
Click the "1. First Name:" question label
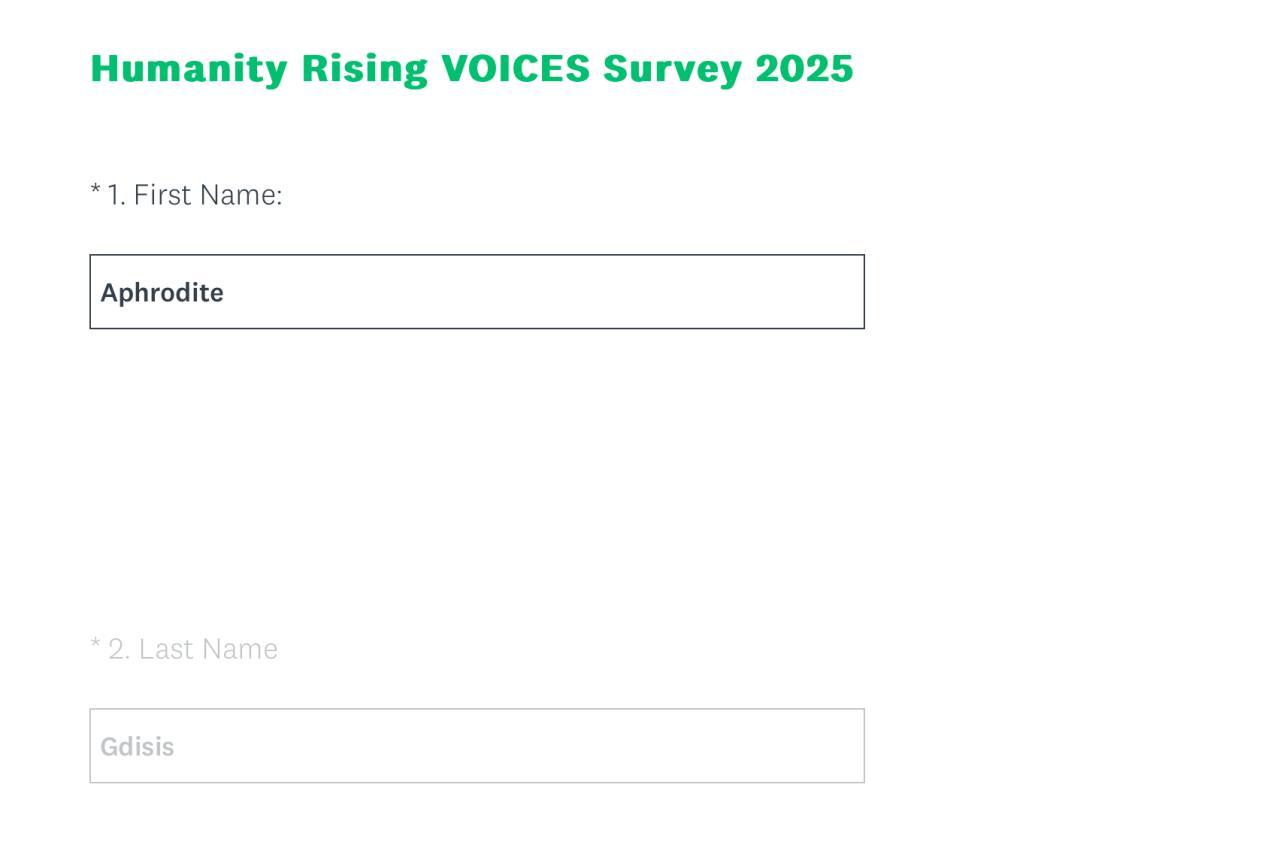(x=194, y=195)
